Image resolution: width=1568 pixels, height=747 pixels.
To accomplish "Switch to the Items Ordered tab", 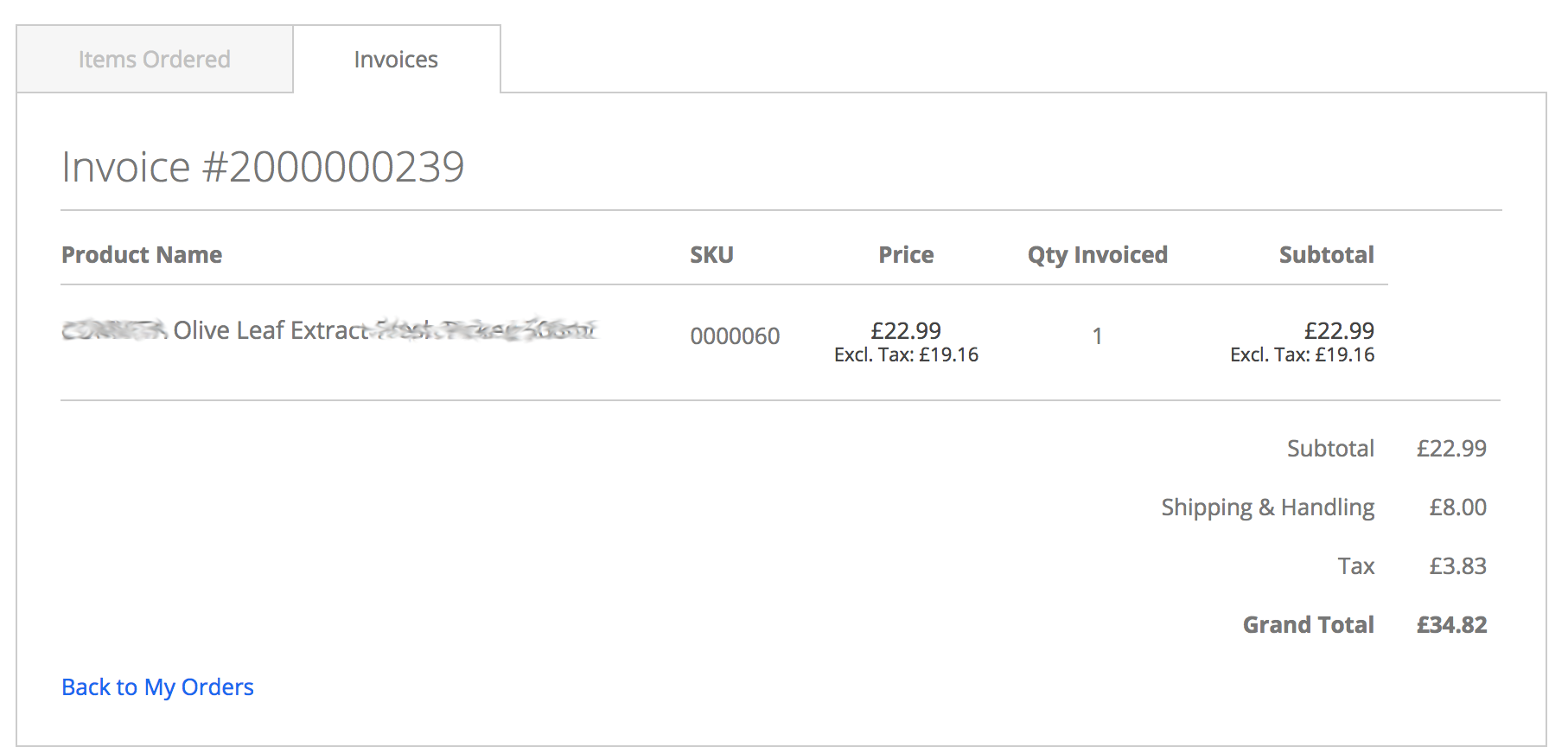I will pos(154,59).
